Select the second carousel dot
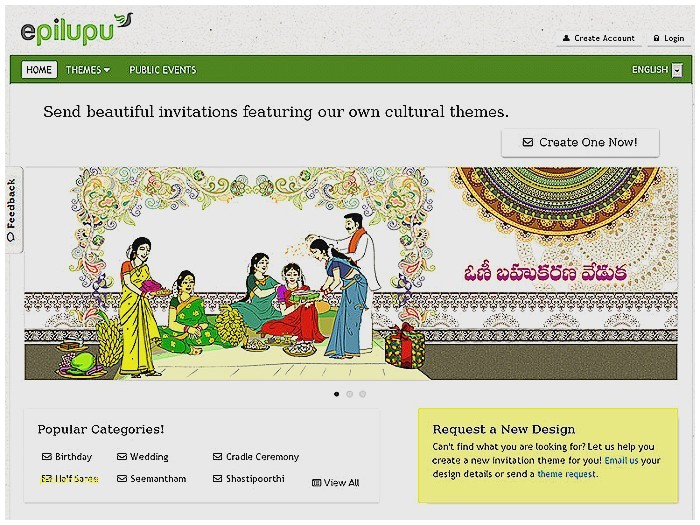The width and height of the screenshot is (700, 525). pyautogui.click(x=350, y=394)
